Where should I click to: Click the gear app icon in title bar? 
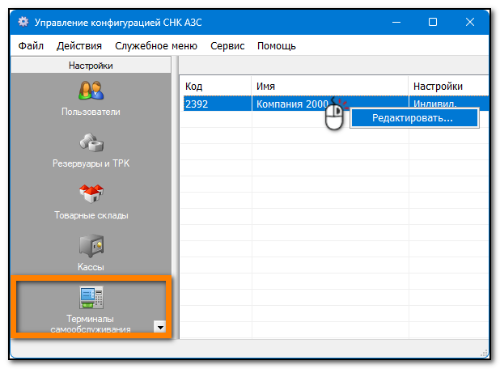pyautogui.click(x=23, y=22)
